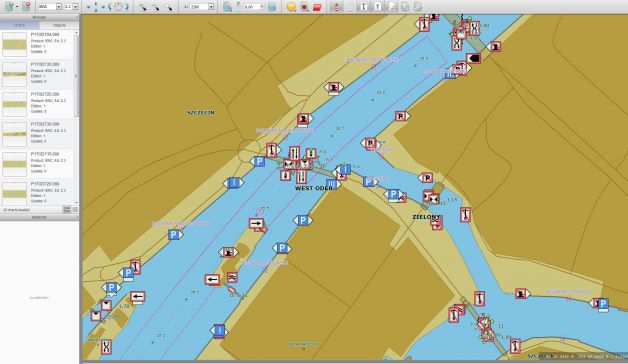Toggle the list view button below chart list
628x364 pixels.
(x=67, y=210)
